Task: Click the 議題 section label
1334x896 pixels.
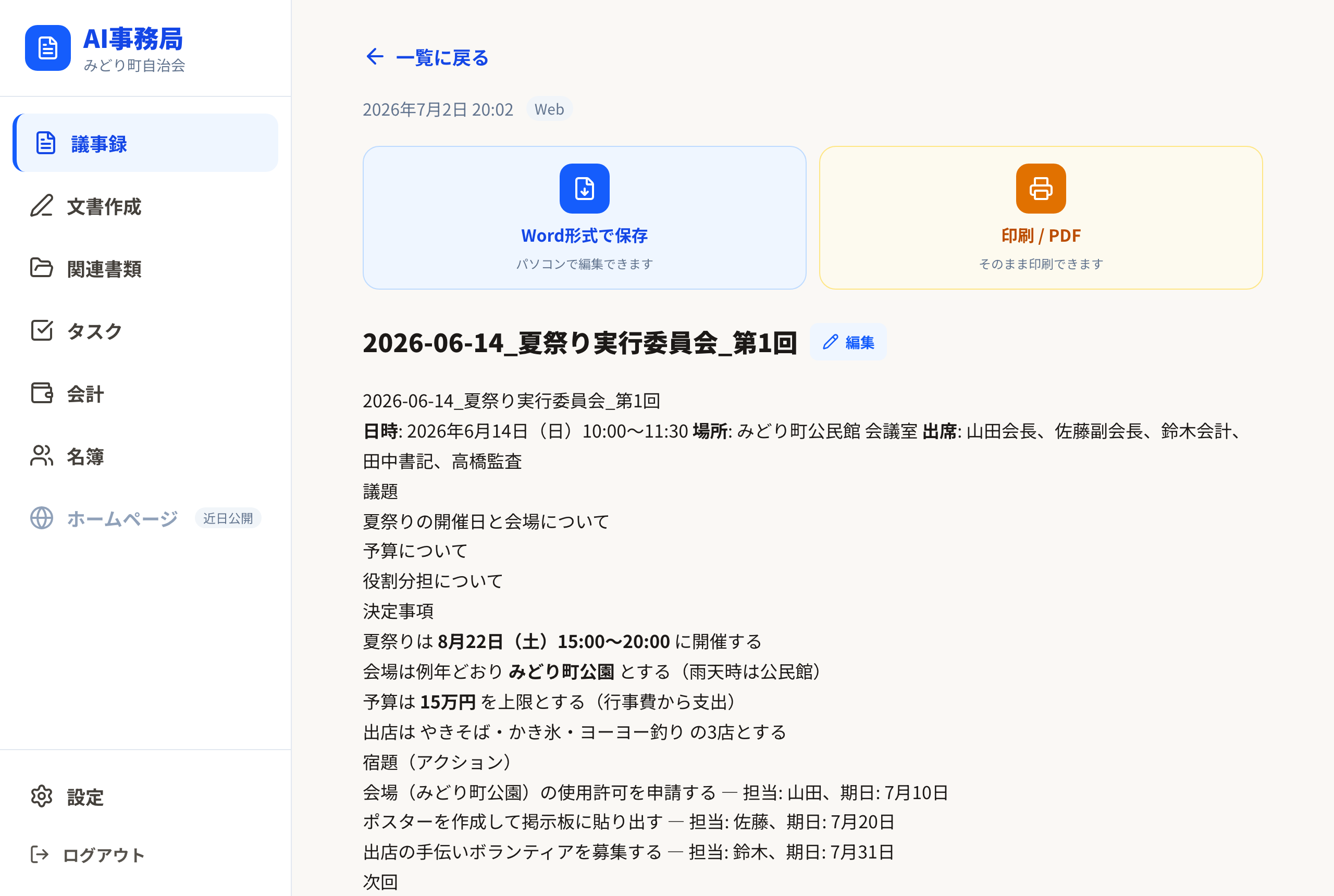Action: 380,491
